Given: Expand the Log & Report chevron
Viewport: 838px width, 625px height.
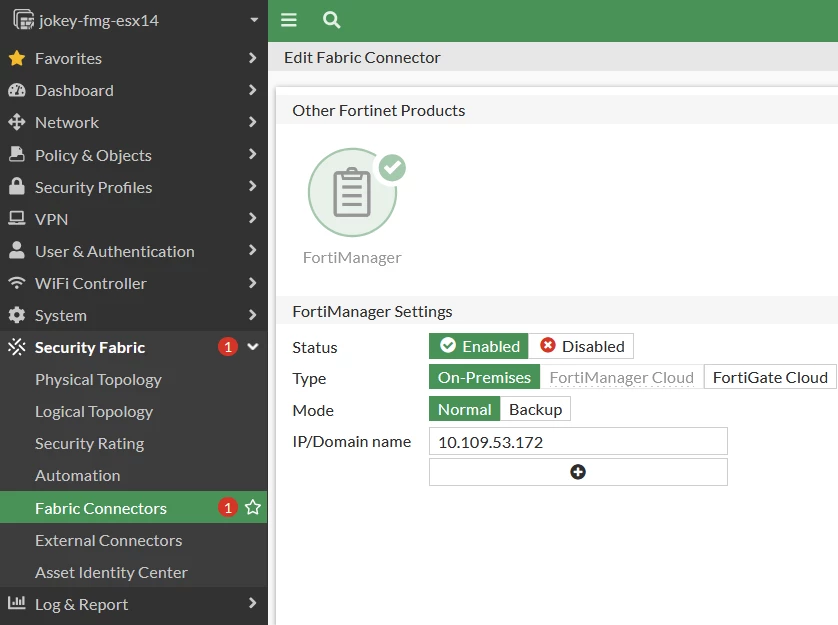Looking at the screenshot, I should click(253, 603).
